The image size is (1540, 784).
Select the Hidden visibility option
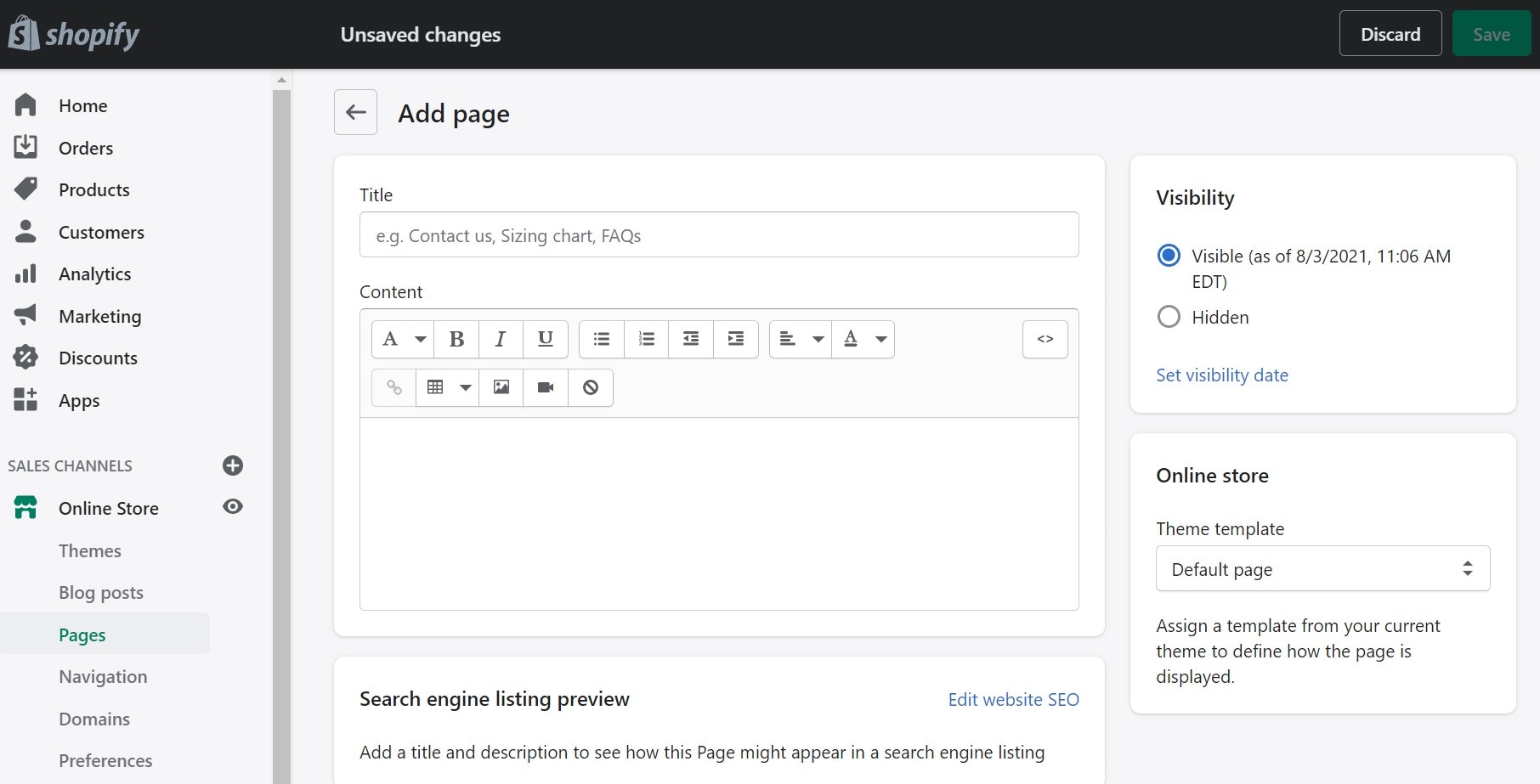(1169, 317)
